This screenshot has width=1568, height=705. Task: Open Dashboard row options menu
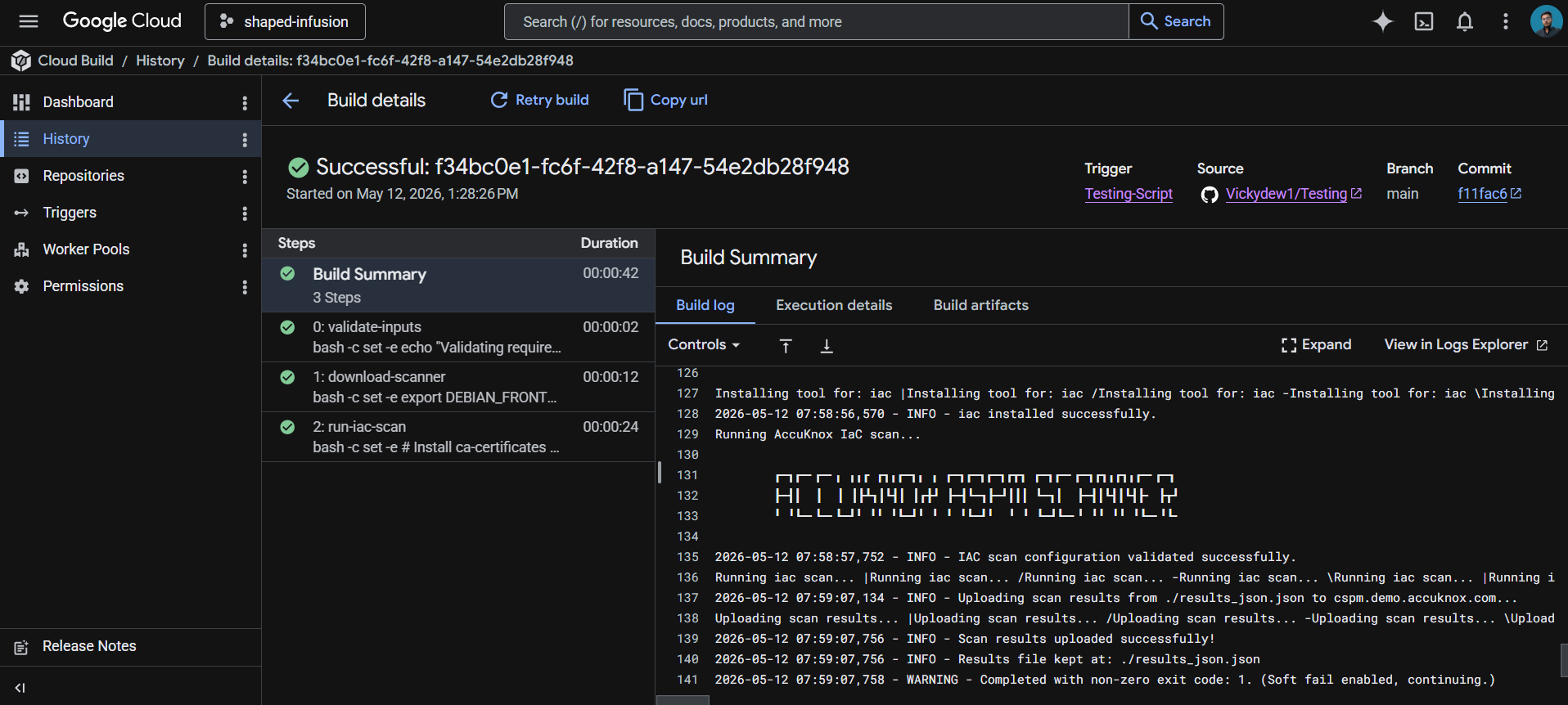245,102
